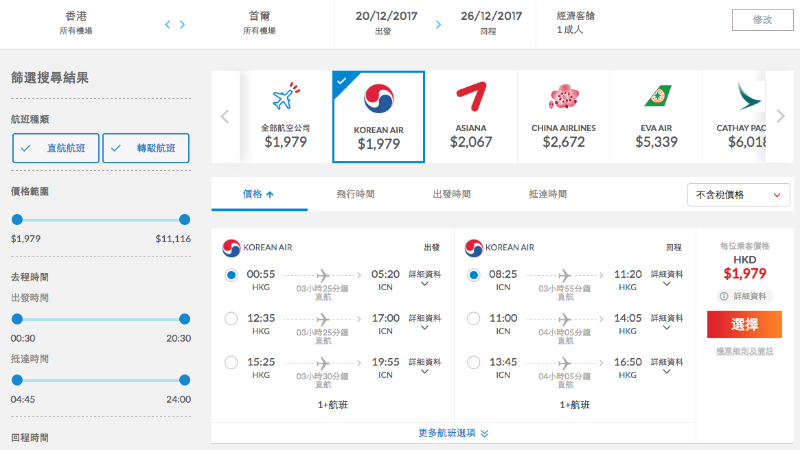Expand 詳細資料 for the 11:00 return flight
The image size is (800, 450).
click(x=667, y=322)
